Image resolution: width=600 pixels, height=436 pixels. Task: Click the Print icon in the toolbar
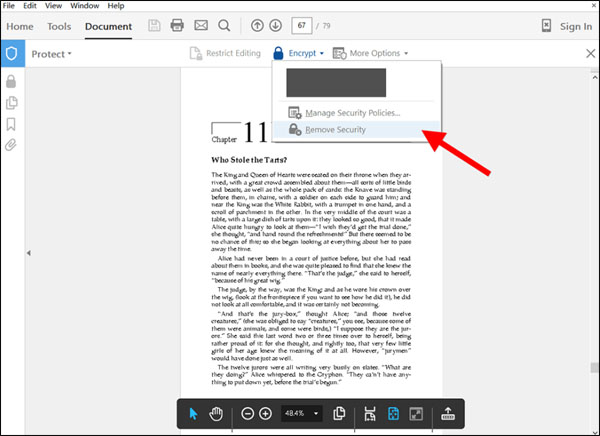177,25
